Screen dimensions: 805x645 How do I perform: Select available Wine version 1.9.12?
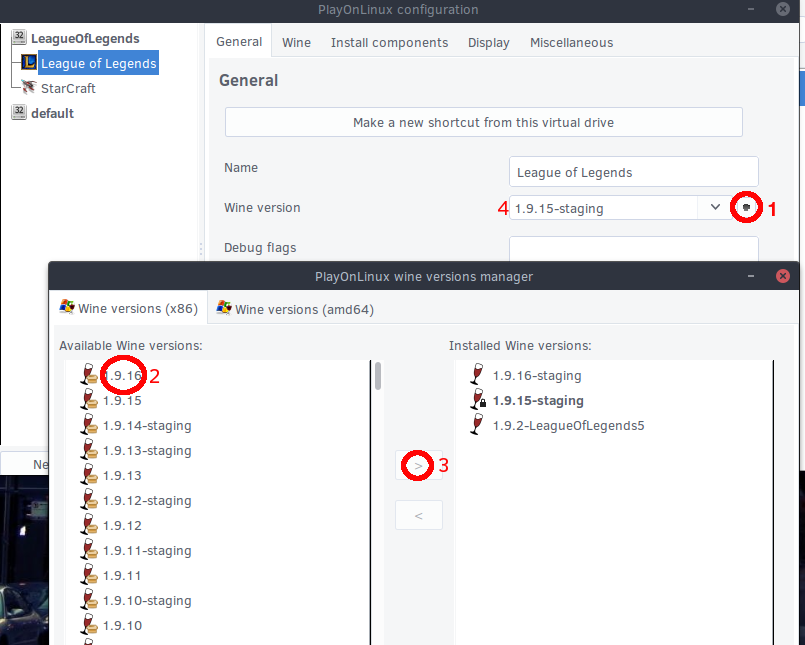pyautogui.click(x=122, y=525)
